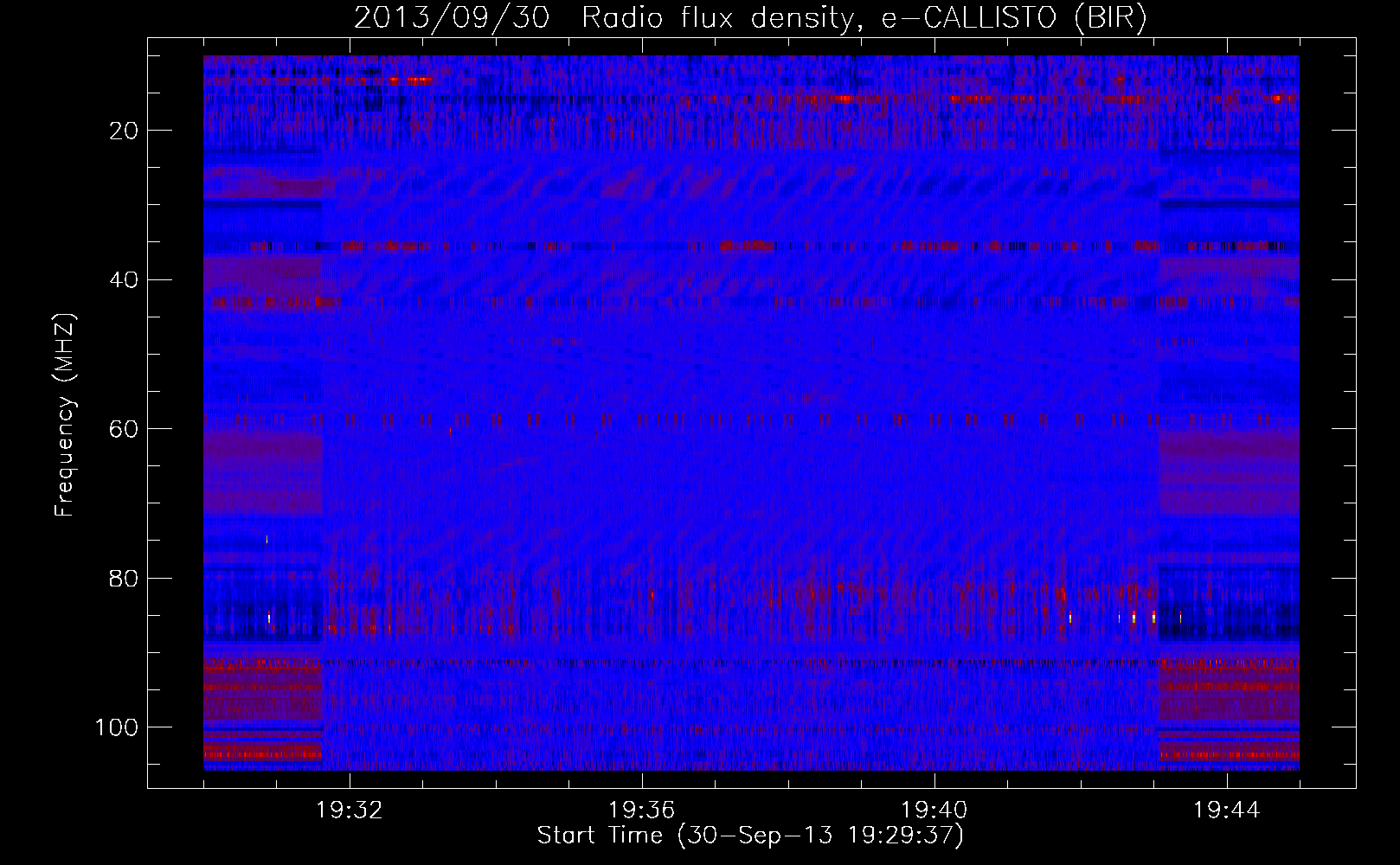Click the 80 MHz frequency tick label
The width and height of the screenshot is (1400, 865).
[x=125, y=578]
